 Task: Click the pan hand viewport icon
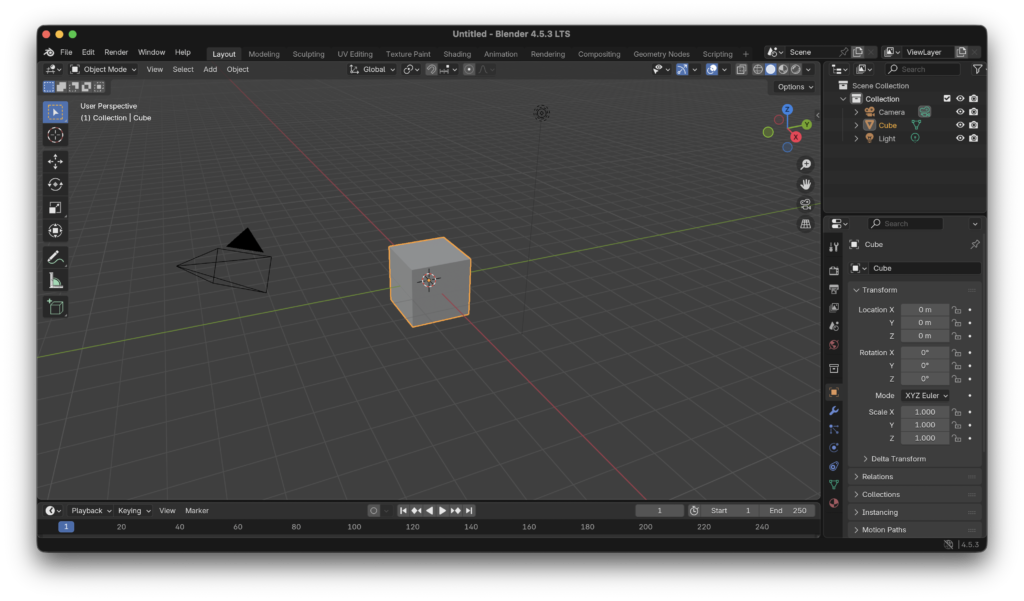pos(805,184)
